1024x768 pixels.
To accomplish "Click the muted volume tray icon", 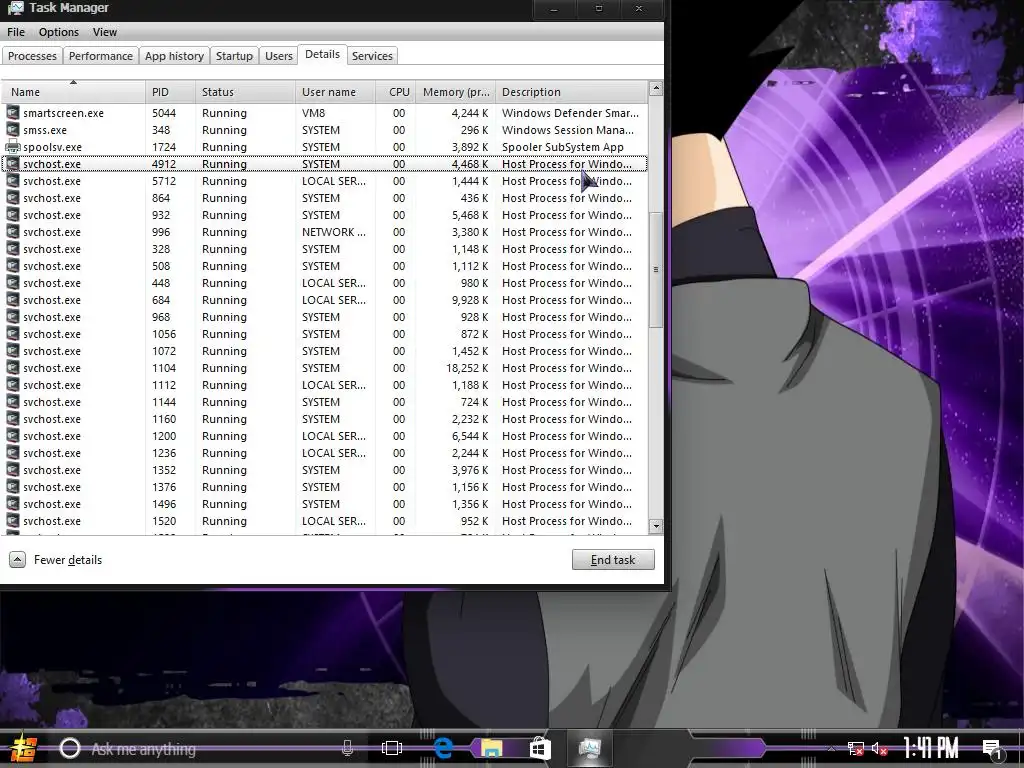I will (880, 749).
